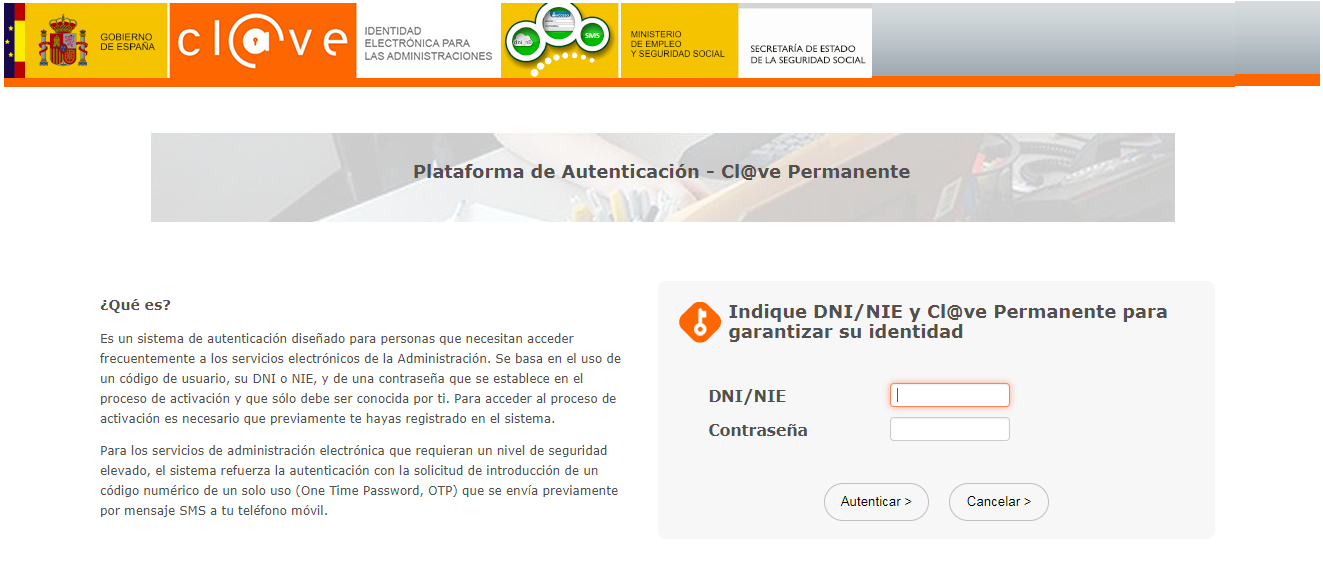Click the Autenticar button
The height and width of the screenshot is (570, 1323).
[x=876, y=502]
